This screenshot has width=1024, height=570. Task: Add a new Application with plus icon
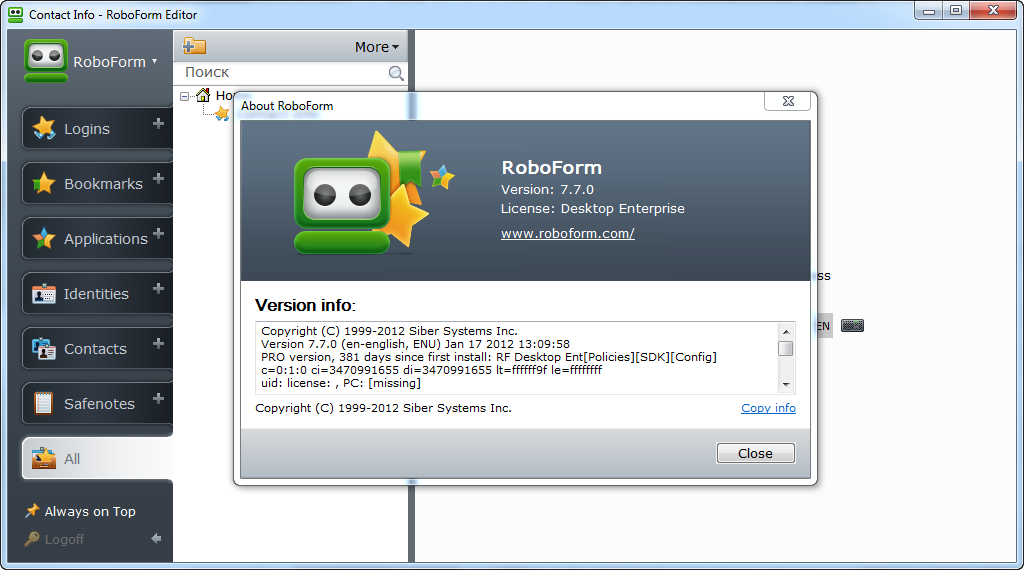(158, 233)
